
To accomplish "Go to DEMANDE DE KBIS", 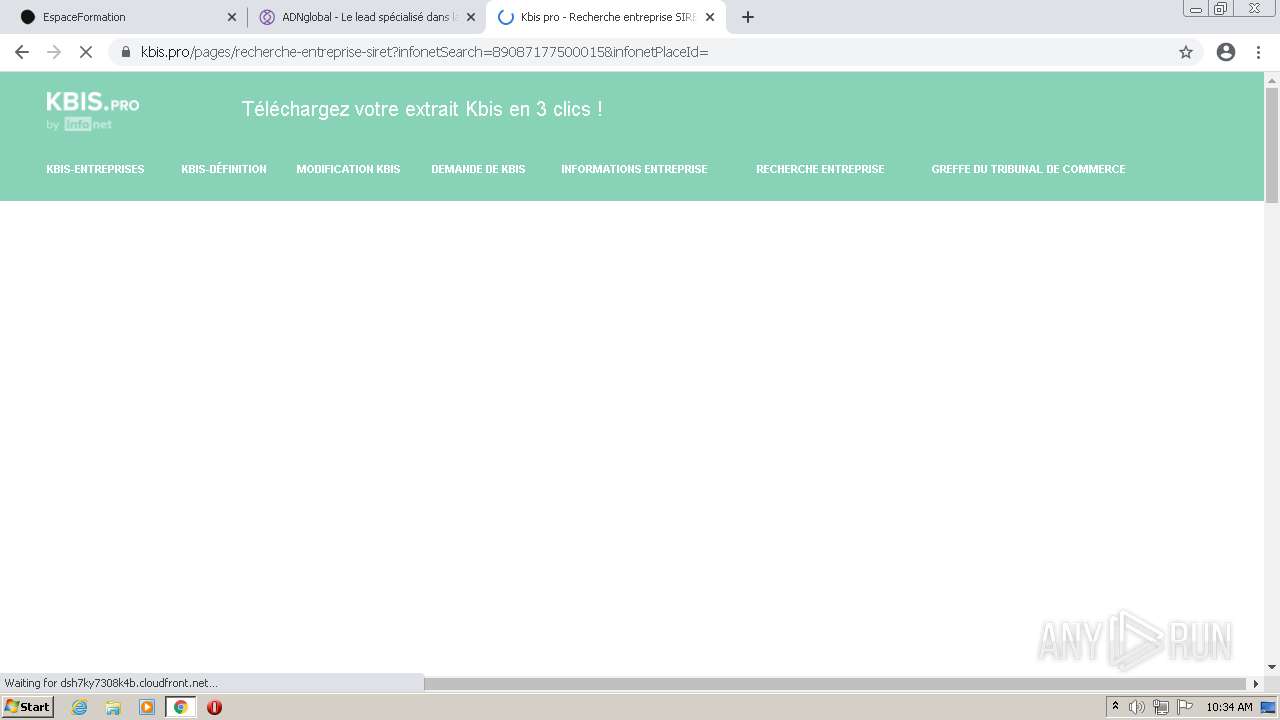I will coord(478,169).
